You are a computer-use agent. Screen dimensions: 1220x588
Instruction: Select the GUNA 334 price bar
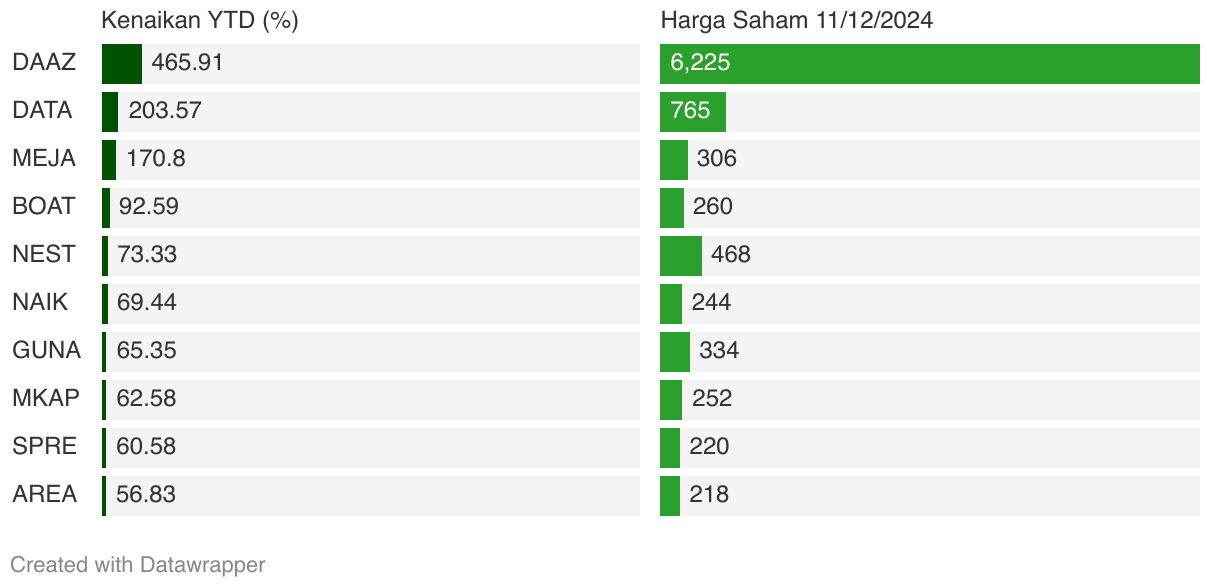675,352
